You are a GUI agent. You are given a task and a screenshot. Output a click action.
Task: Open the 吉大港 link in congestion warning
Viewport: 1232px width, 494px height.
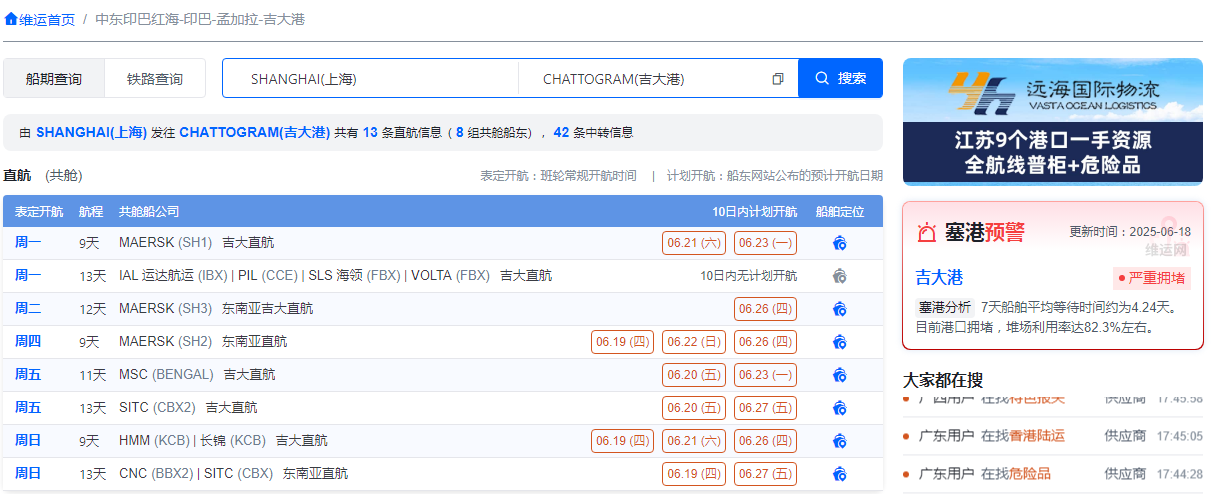[939, 277]
